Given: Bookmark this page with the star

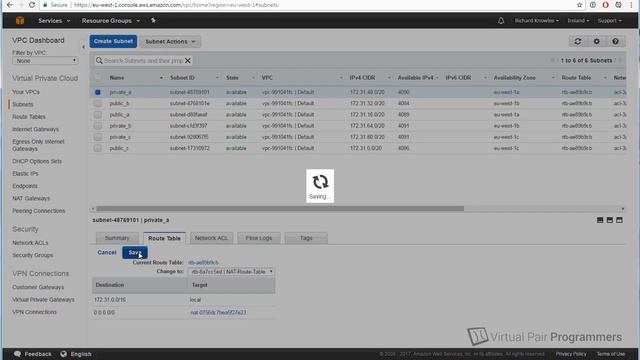Looking at the screenshot, I should tap(579, 5).
